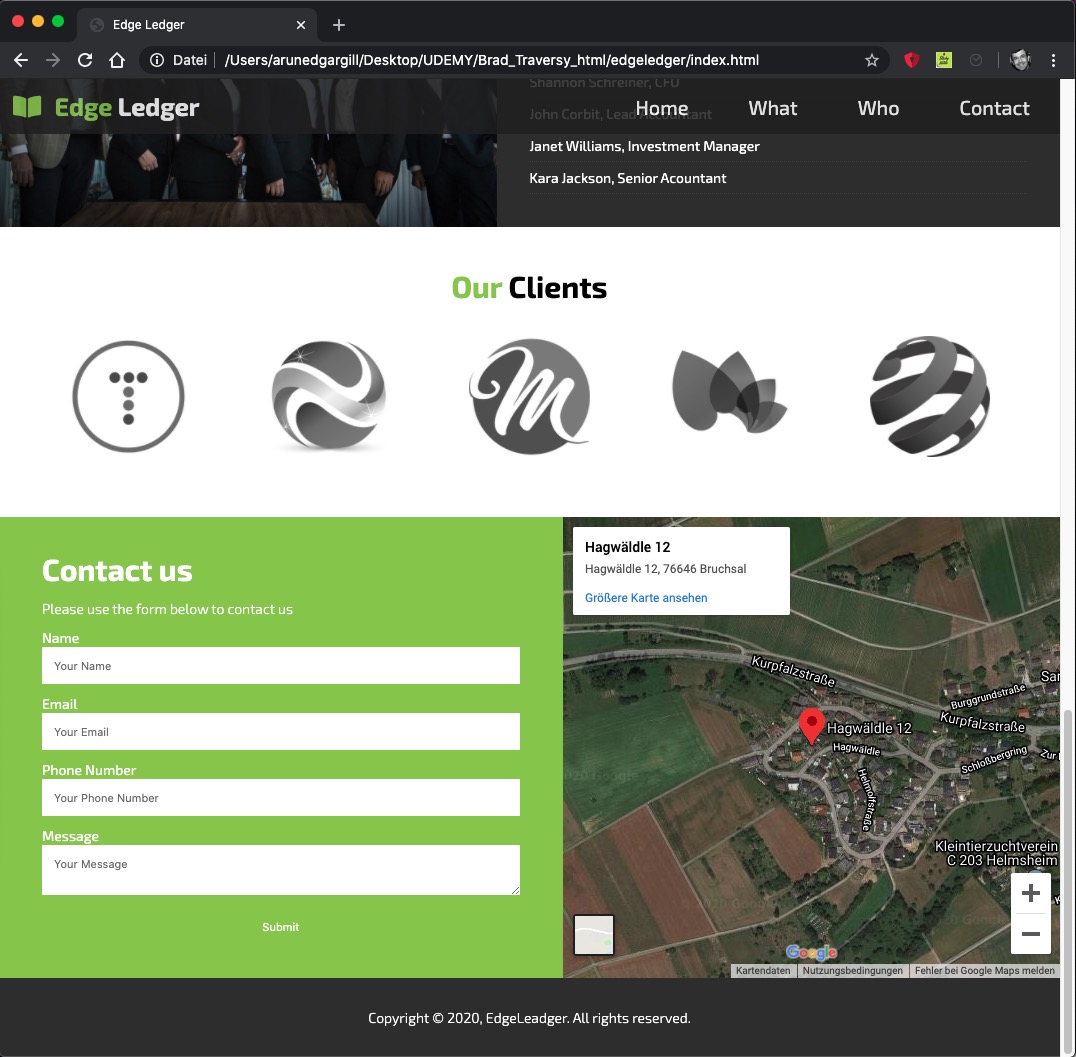Reload the Edge Ledger page
The height and width of the screenshot is (1057, 1076).
85,60
